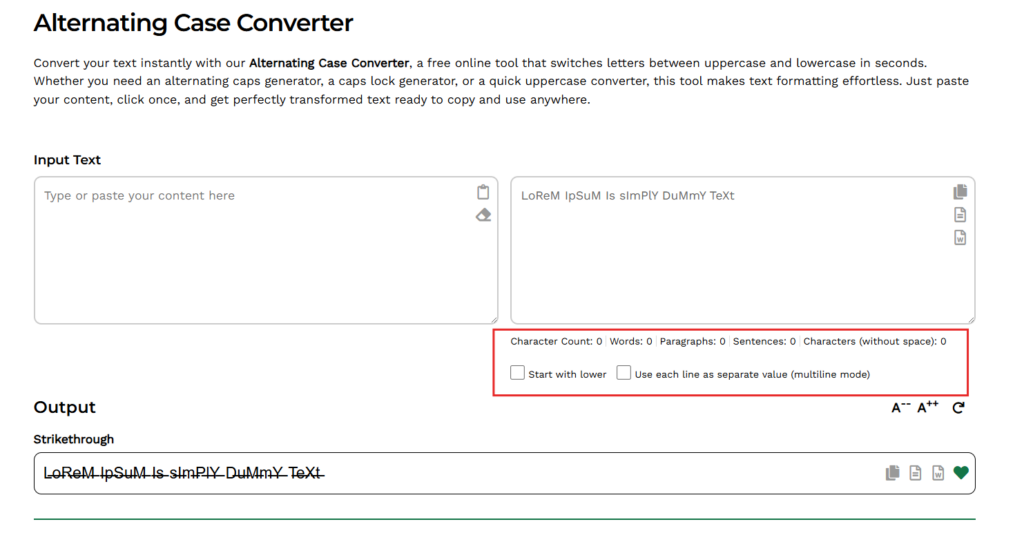Click the Paragraphs: 0 stat
The width and height of the screenshot is (1024, 542).
pos(692,342)
